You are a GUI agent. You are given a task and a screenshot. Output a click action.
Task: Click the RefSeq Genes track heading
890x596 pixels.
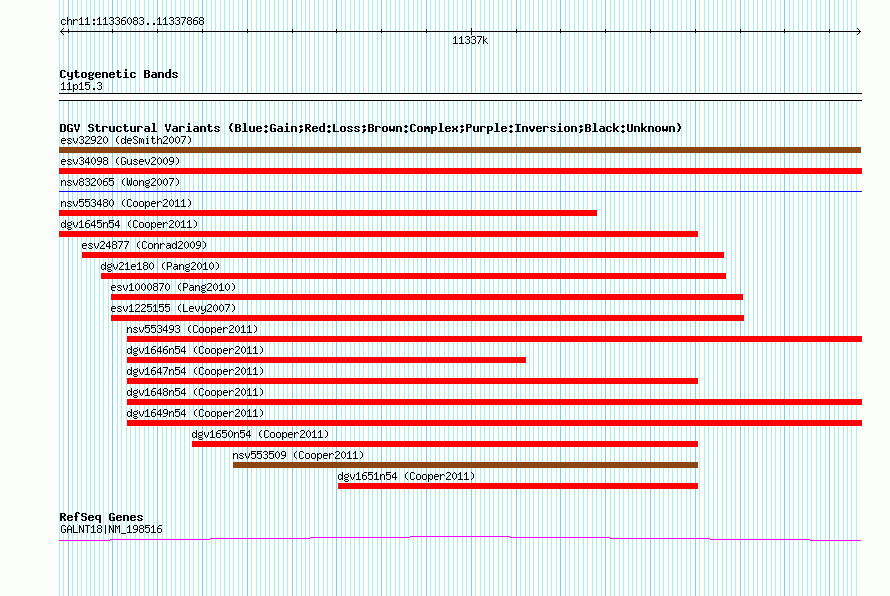101,517
